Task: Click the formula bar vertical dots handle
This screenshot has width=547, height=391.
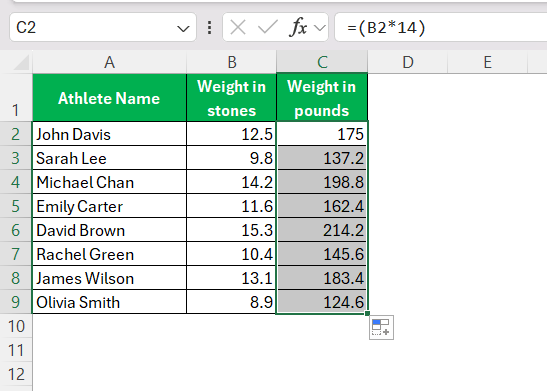Action: point(209,27)
